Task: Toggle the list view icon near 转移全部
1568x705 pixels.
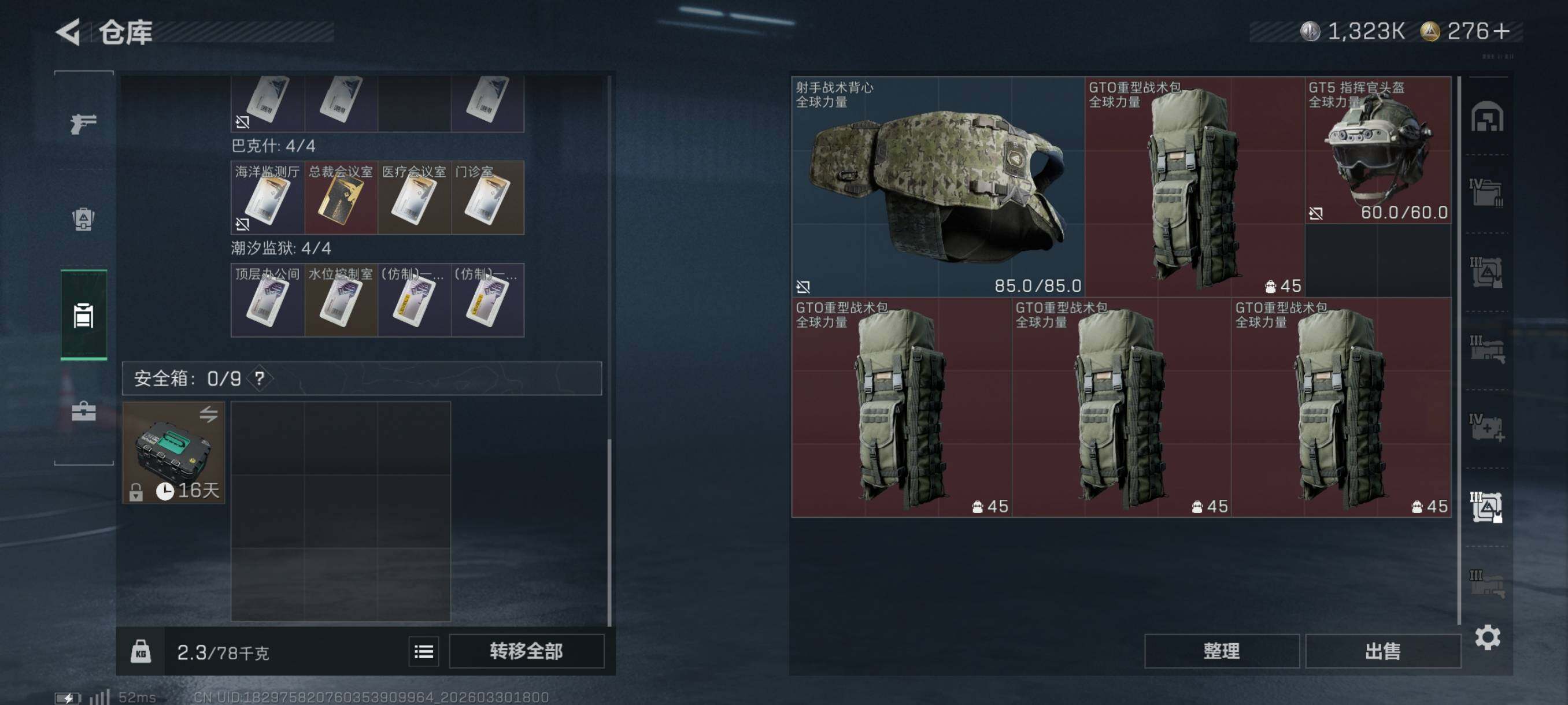Action: [x=424, y=651]
